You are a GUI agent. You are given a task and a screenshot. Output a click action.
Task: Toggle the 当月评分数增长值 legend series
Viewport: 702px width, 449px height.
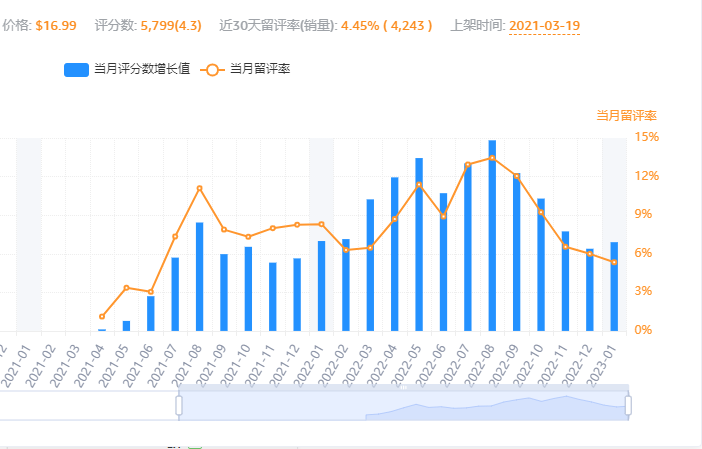[127, 69]
